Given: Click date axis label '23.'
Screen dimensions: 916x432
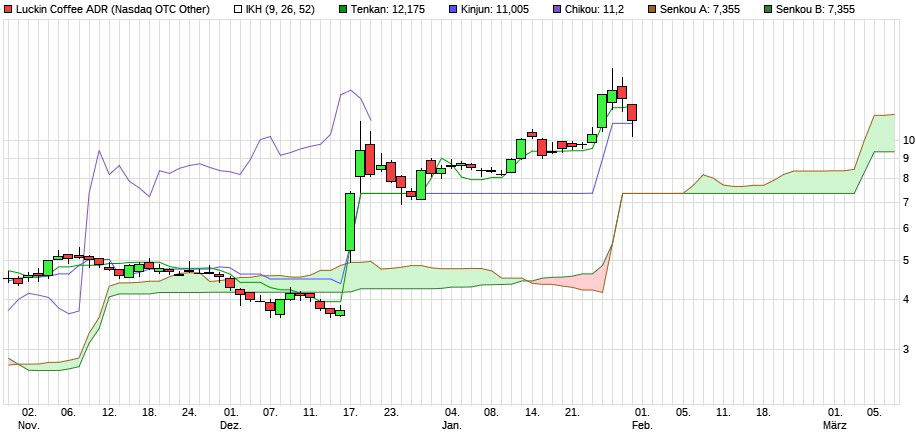Looking at the screenshot, I should click(391, 412).
